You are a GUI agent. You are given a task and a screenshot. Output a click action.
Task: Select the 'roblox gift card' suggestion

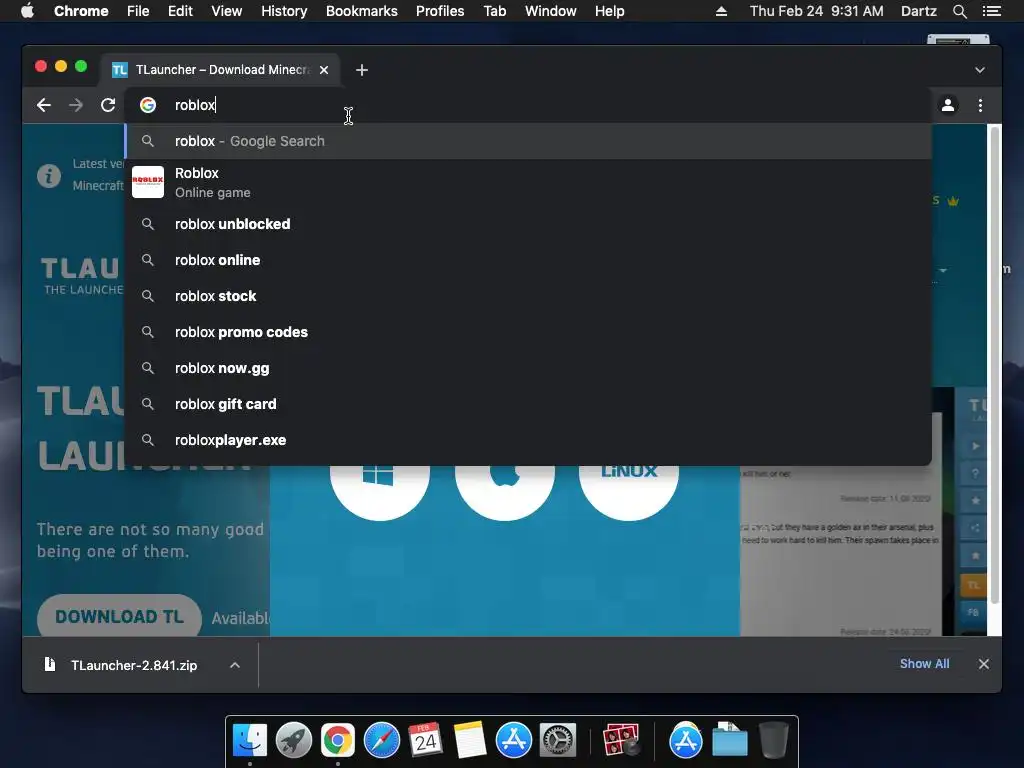pos(528,404)
